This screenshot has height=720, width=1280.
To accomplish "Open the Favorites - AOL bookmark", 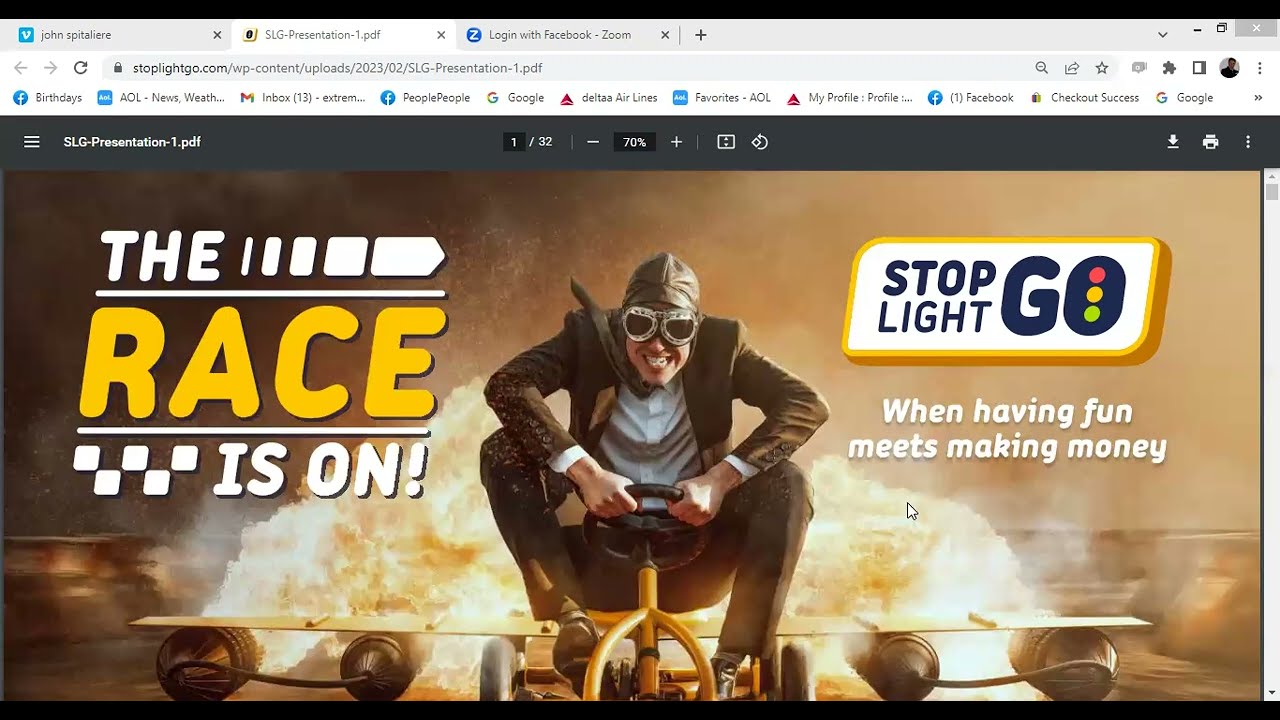I will coord(722,98).
